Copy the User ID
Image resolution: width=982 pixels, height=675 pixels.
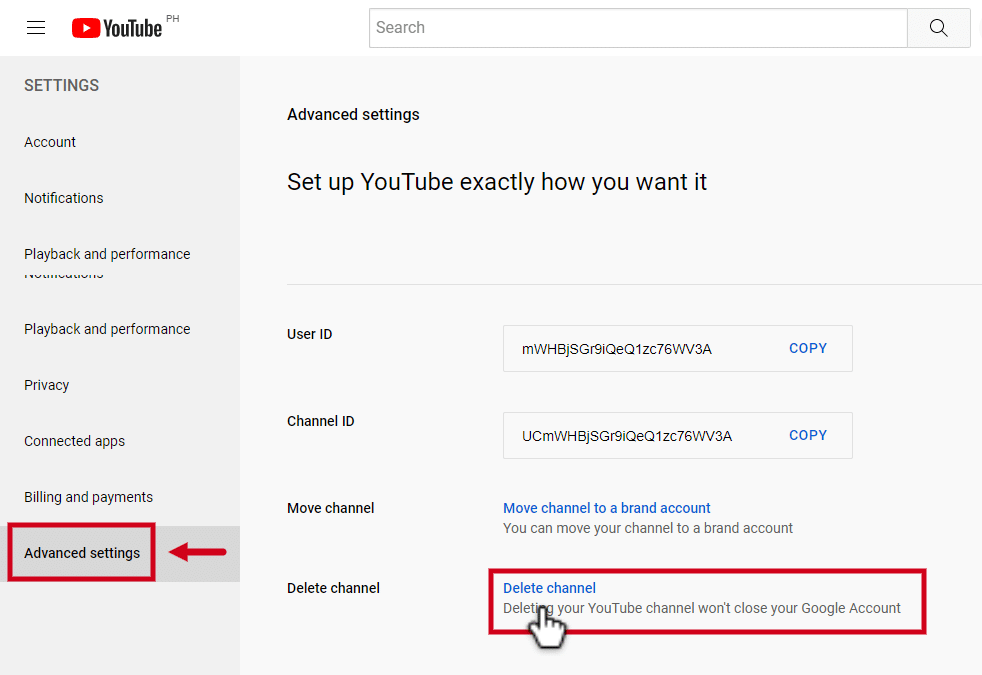coord(808,348)
